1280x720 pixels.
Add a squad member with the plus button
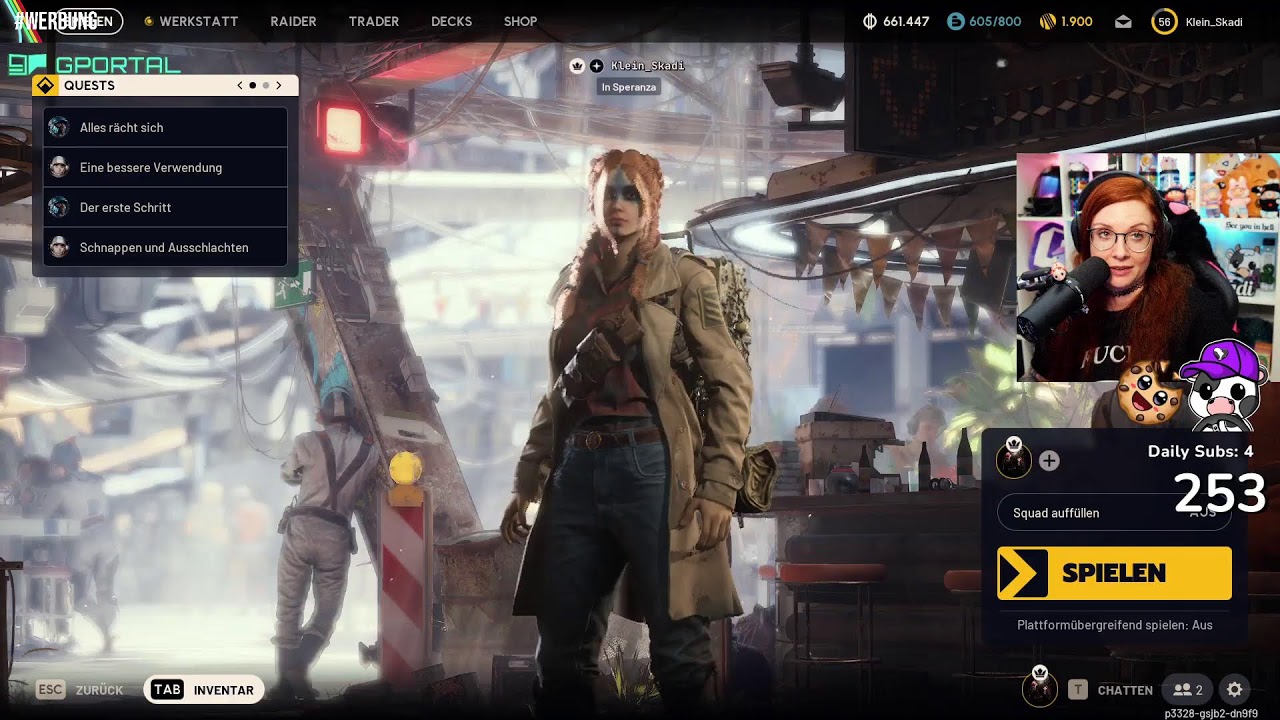click(x=1049, y=461)
